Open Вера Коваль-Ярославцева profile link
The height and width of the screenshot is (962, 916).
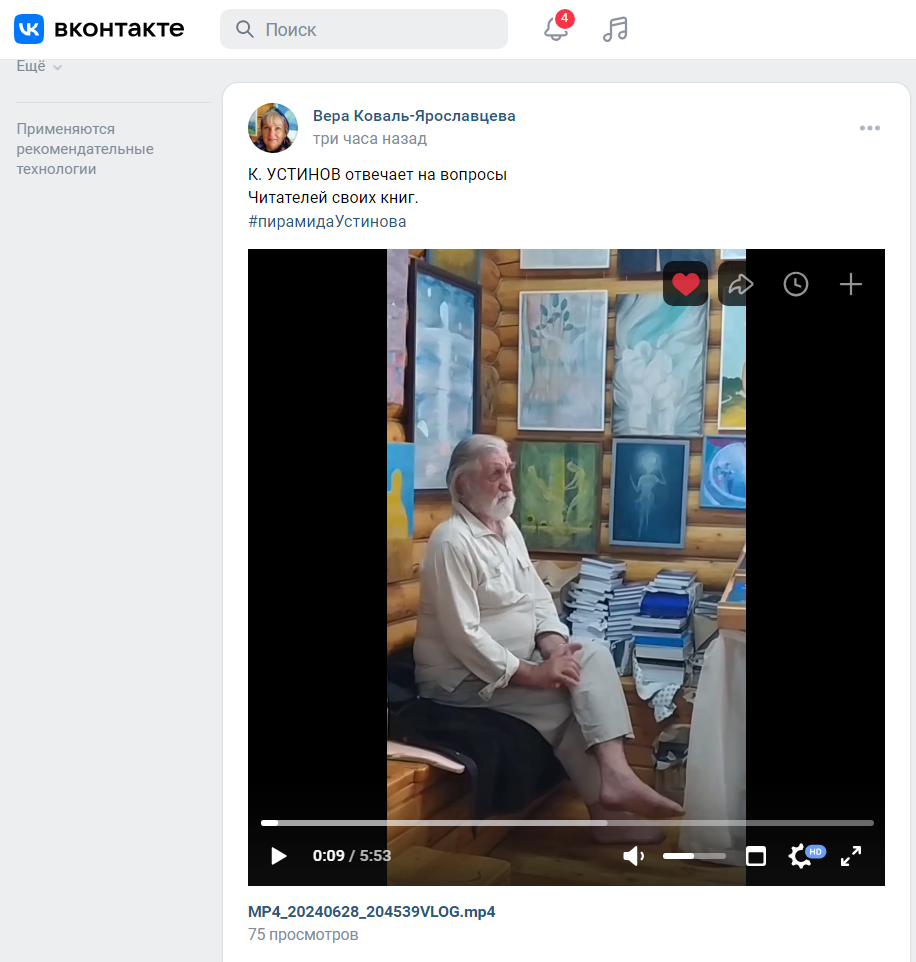coord(414,116)
